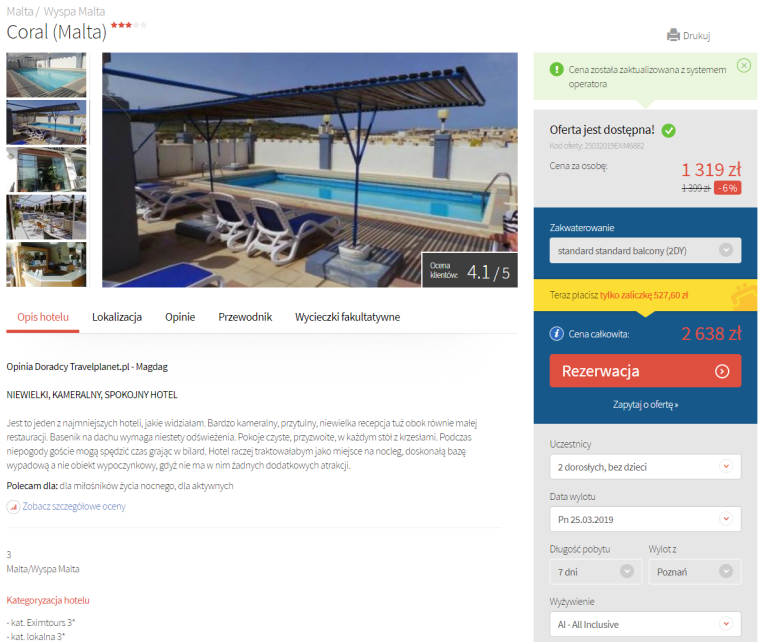Click the green exclamation alert icon
The height and width of the screenshot is (642, 760).
[x=556, y=69]
